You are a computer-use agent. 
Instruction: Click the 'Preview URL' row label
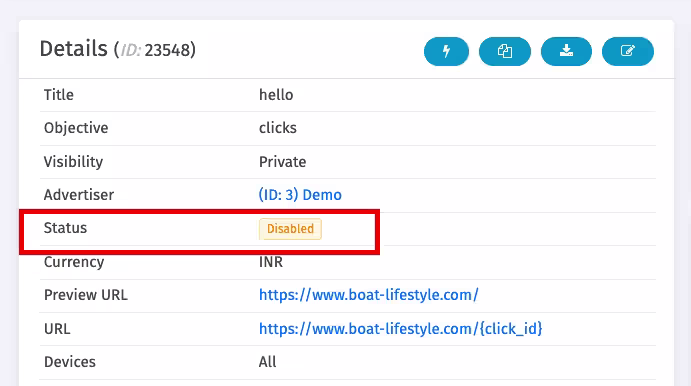[85, 295]
